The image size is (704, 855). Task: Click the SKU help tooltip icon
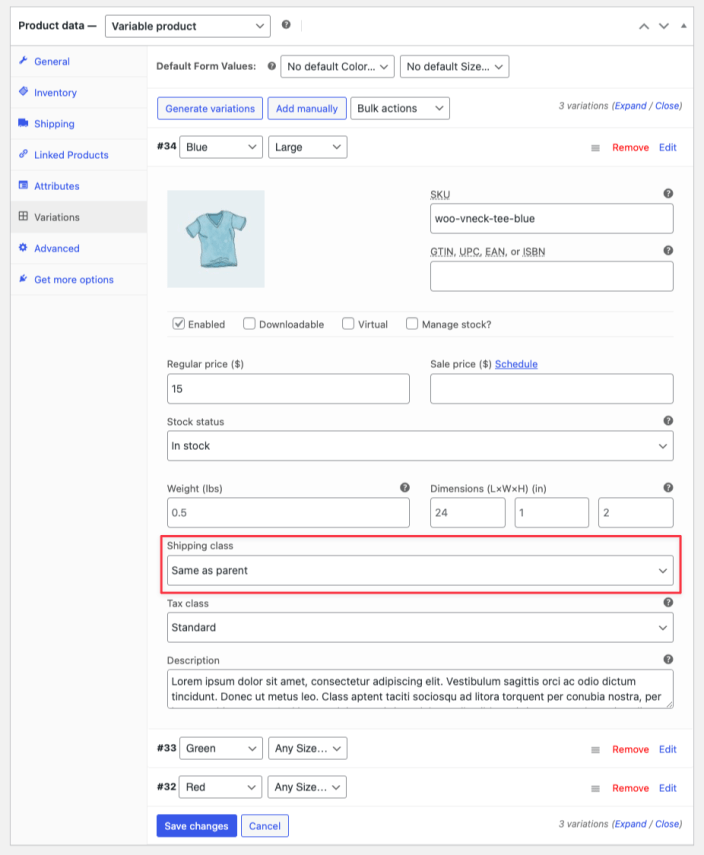tap(668, 194)
